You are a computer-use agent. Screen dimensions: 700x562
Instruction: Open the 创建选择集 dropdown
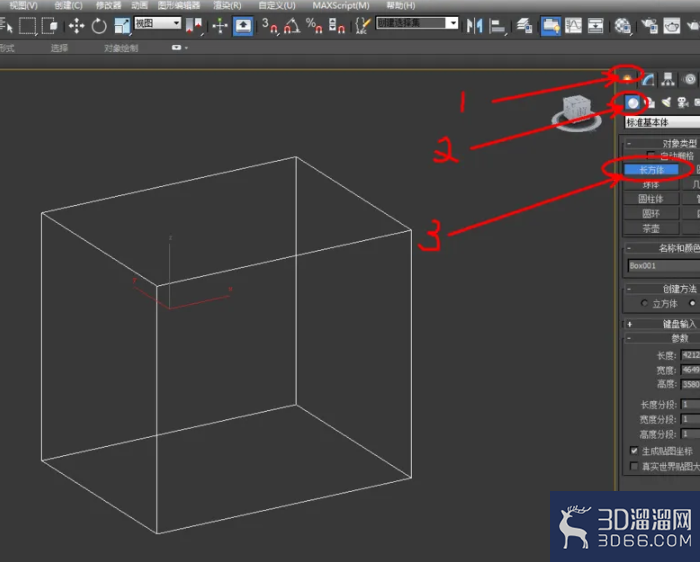tap(417, 23)
